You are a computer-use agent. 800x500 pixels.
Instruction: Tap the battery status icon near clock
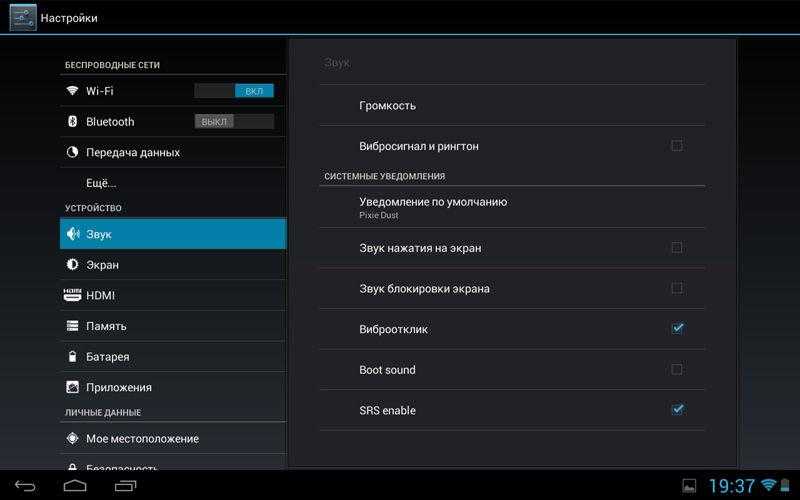coord(785,485)
